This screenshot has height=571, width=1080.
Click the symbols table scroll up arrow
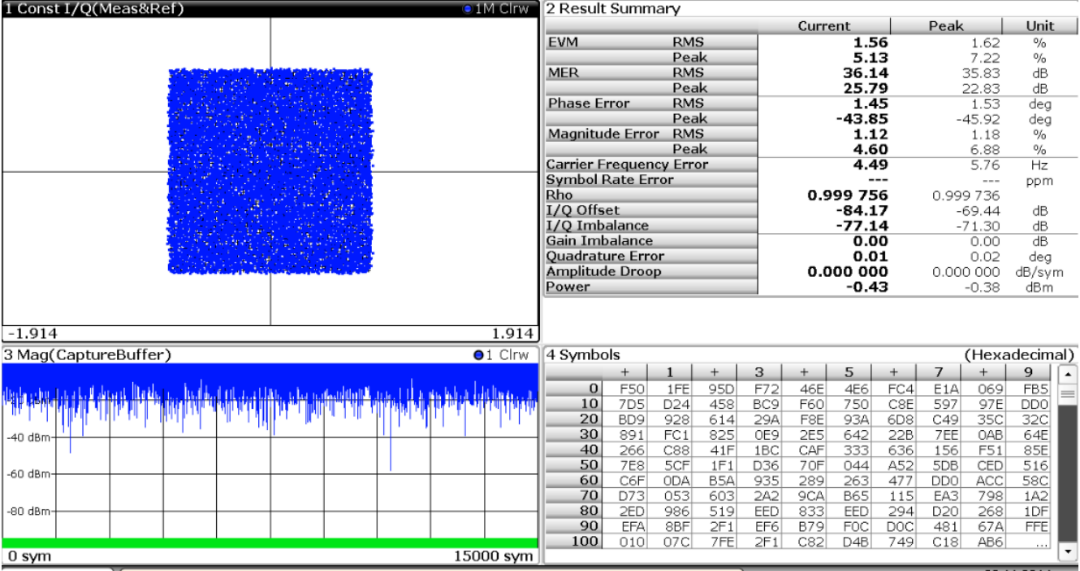[x=1067, y=375]
